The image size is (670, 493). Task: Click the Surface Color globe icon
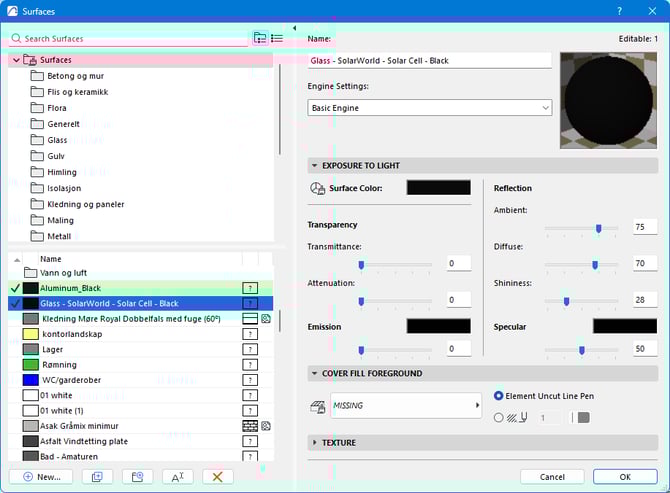[318, 188]
